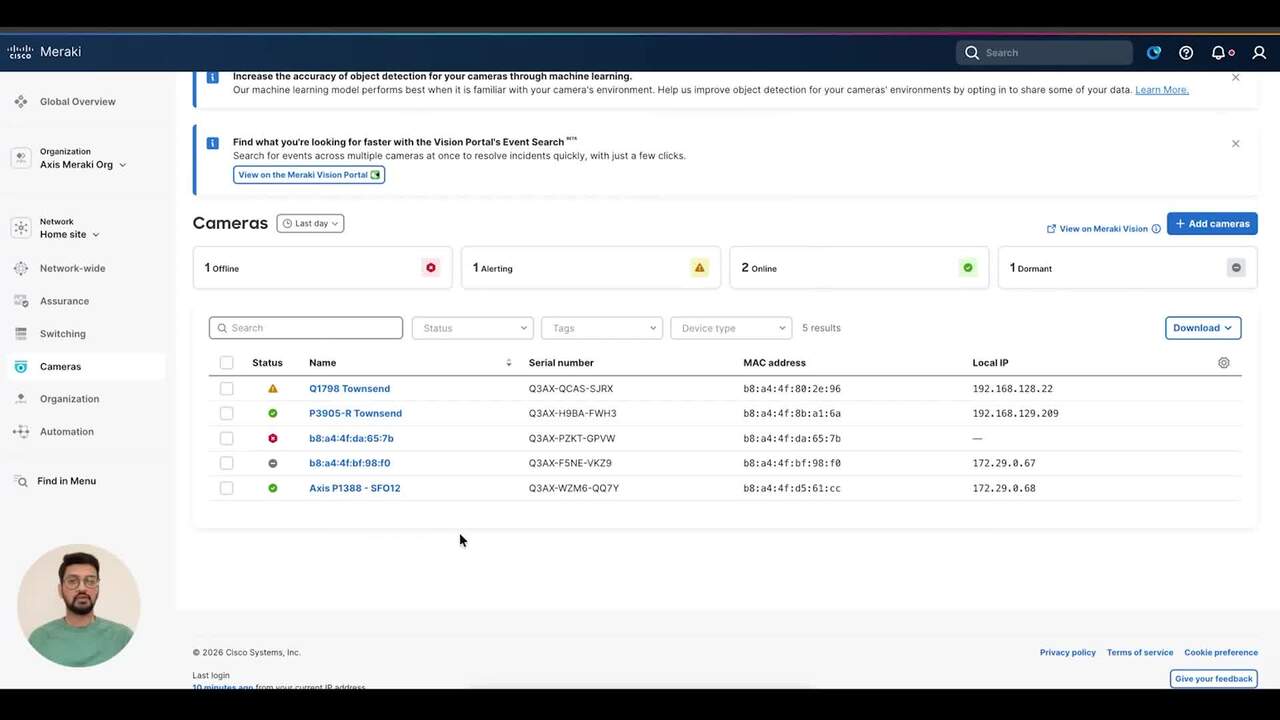Viewport: 1280px width, 720px height.
Task: Open the P3905-R Townsend camera link
Action: point(355,413)
